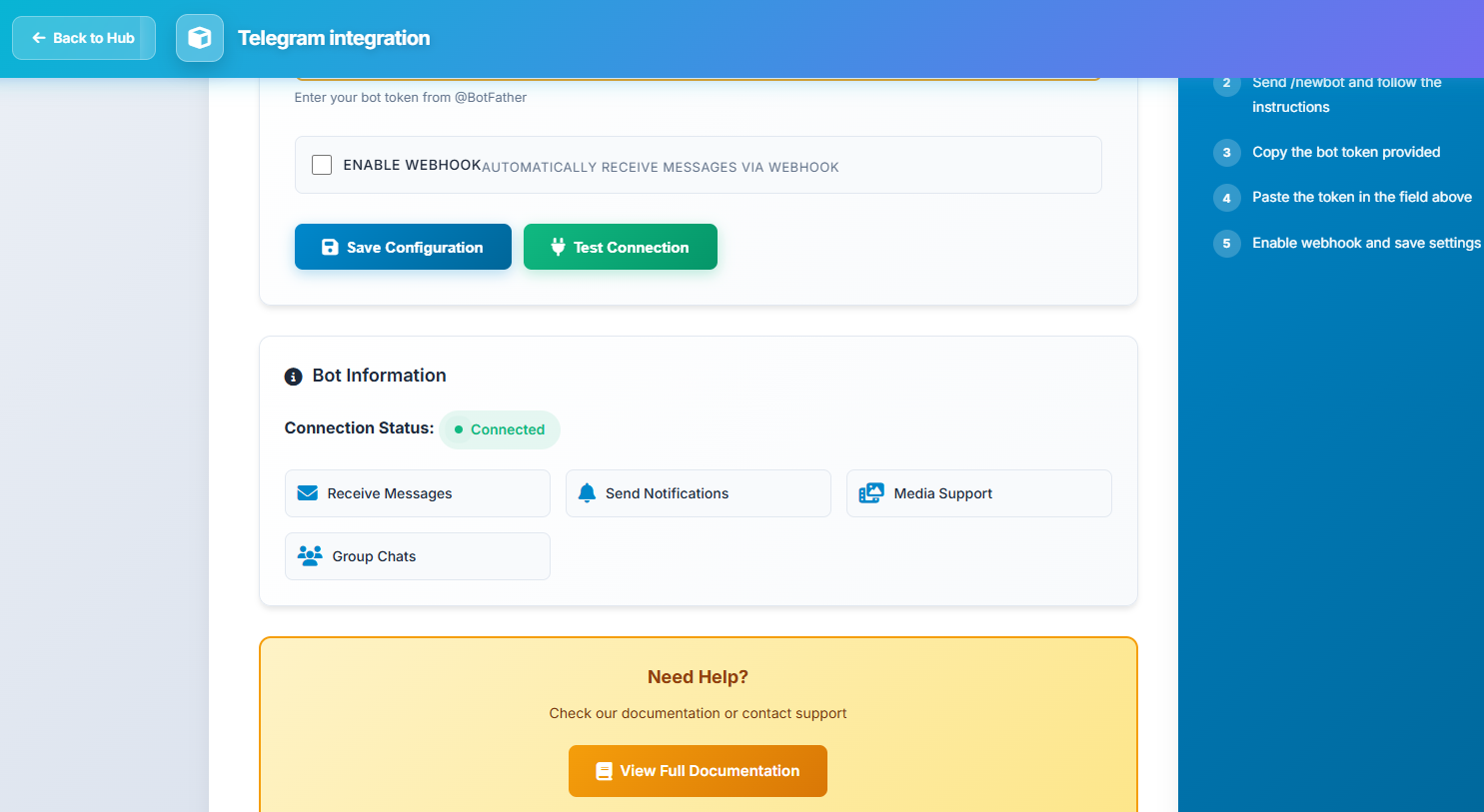The height and width of the screenshot is (812, 1484).
Task: Go back to Hub
Action: [84, 38]
